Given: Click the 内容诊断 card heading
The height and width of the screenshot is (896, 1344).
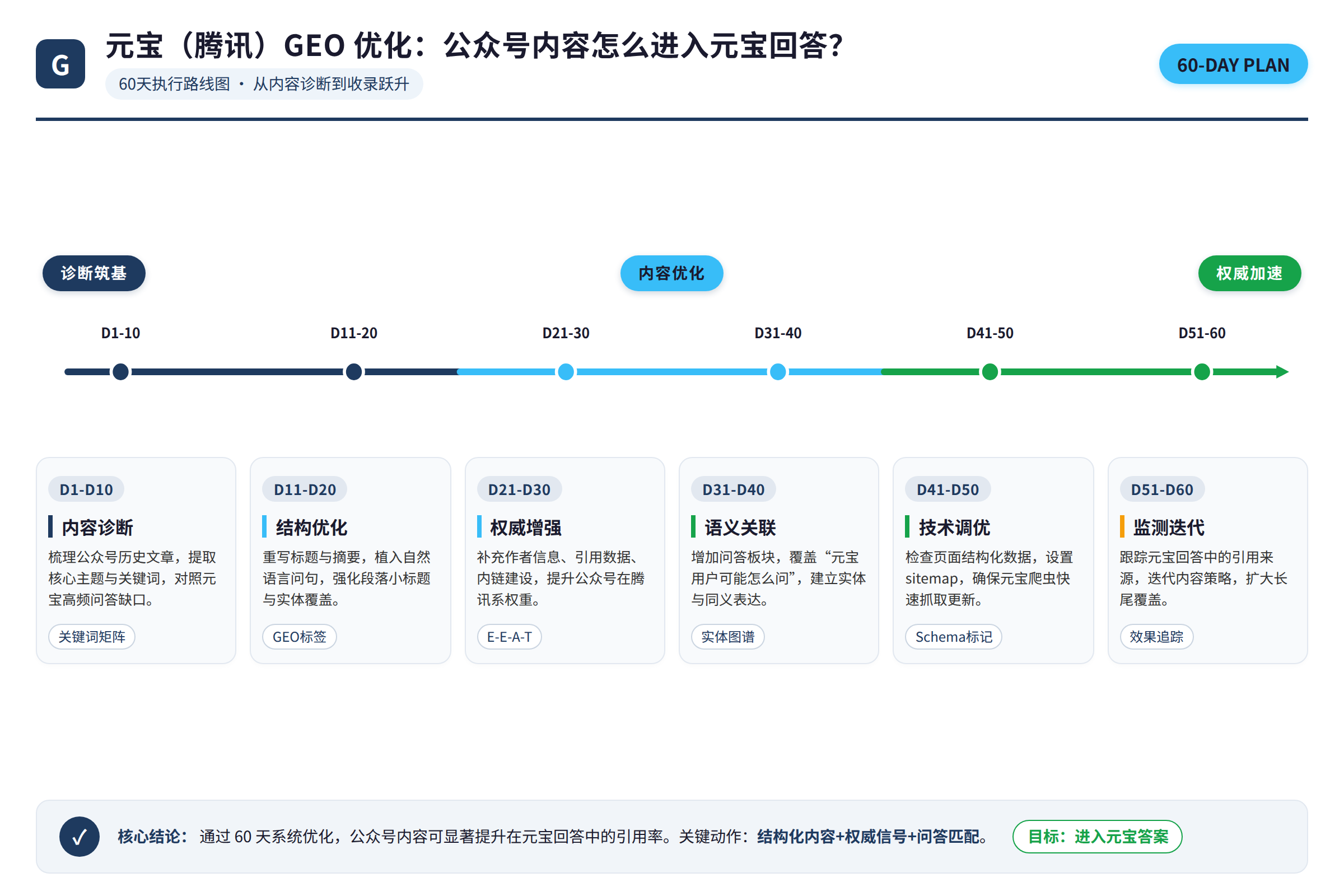Looking at the screenshot, I should point(97,528).
